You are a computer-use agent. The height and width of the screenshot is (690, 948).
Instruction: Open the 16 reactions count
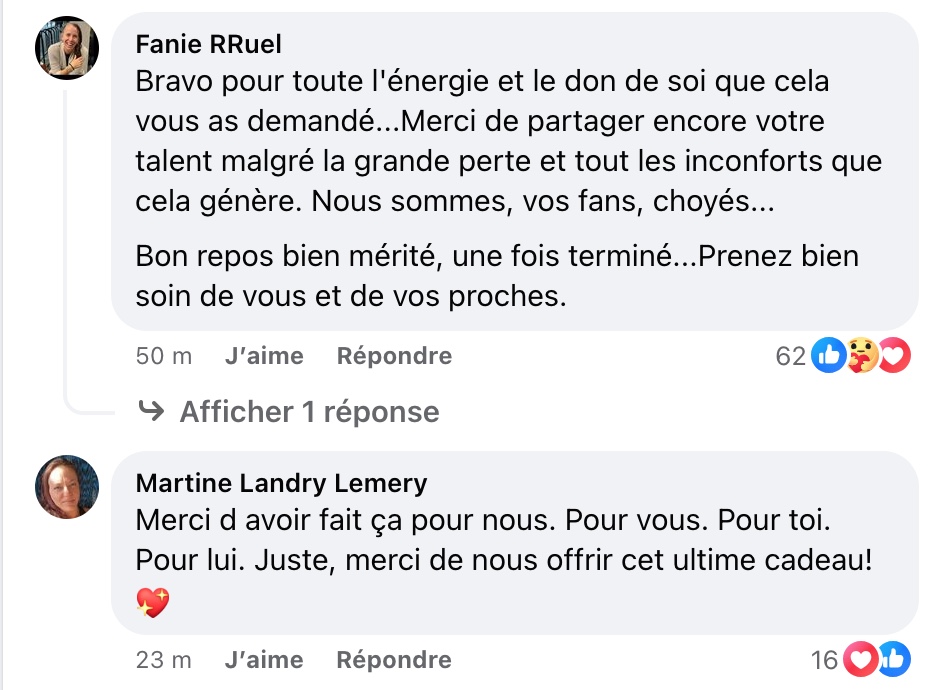824,660
